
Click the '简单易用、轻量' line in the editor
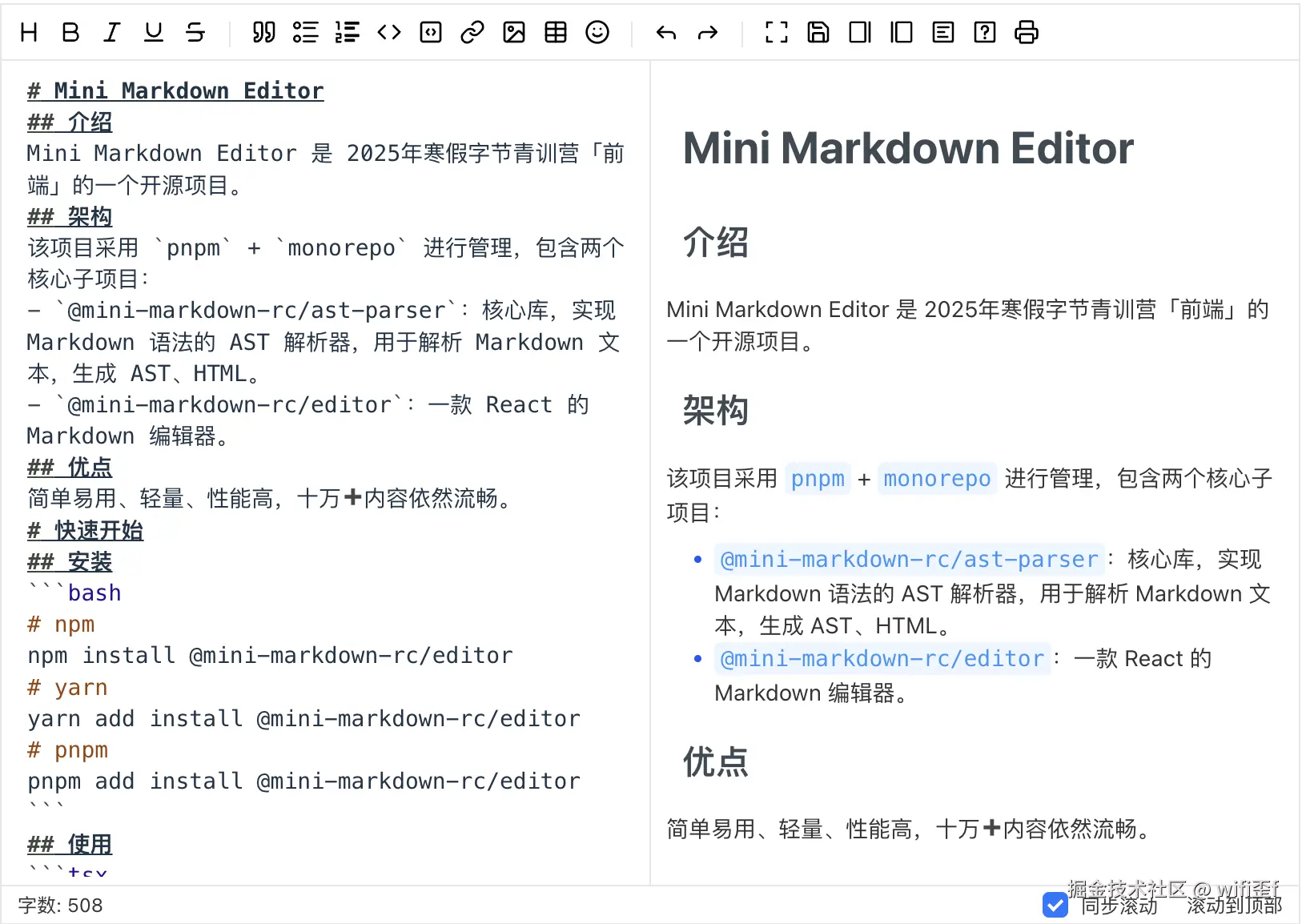pos(271,498)
